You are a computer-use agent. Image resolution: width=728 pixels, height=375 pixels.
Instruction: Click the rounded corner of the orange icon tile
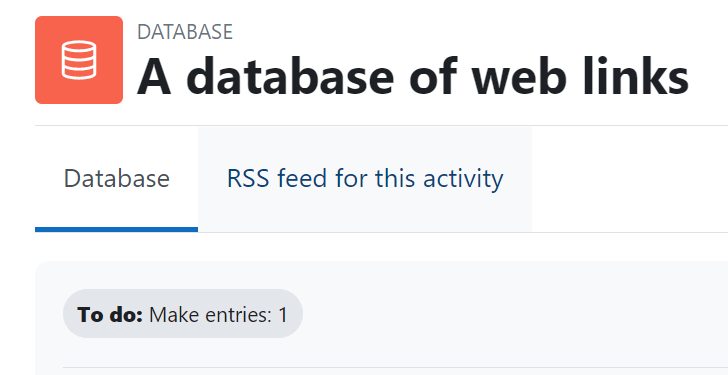pos(39,20)
